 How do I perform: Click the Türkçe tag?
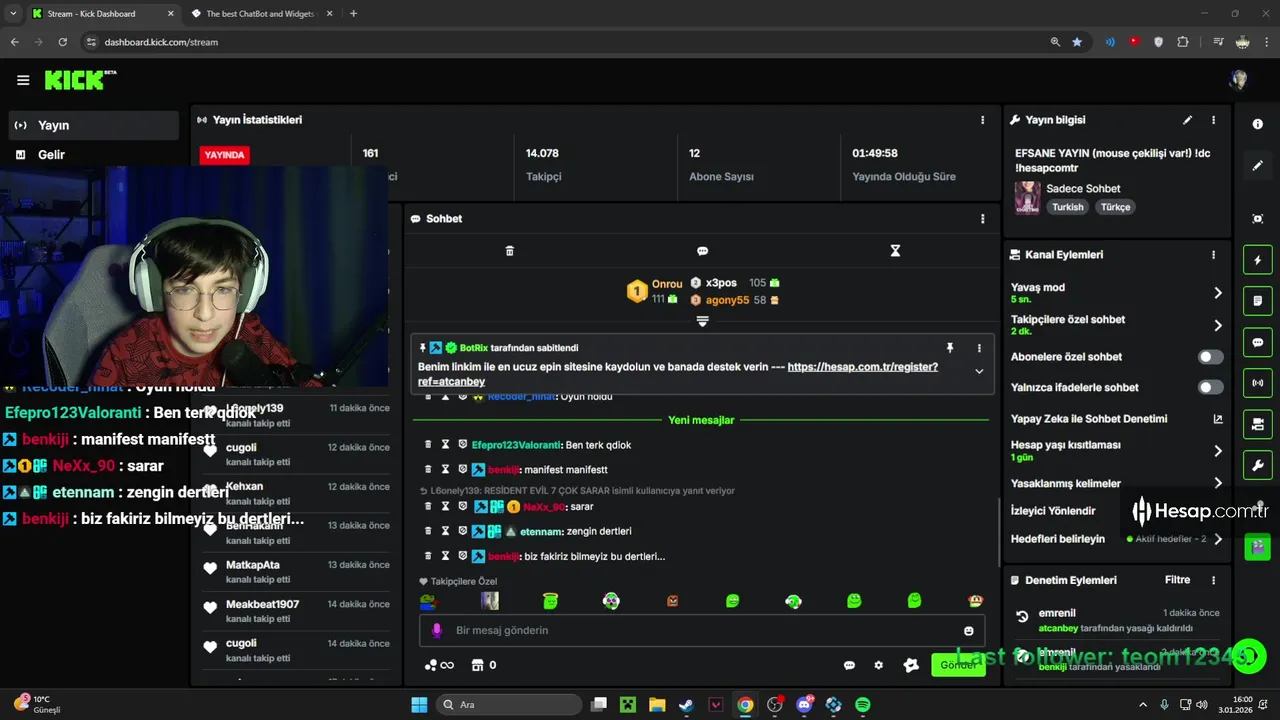1115,207
